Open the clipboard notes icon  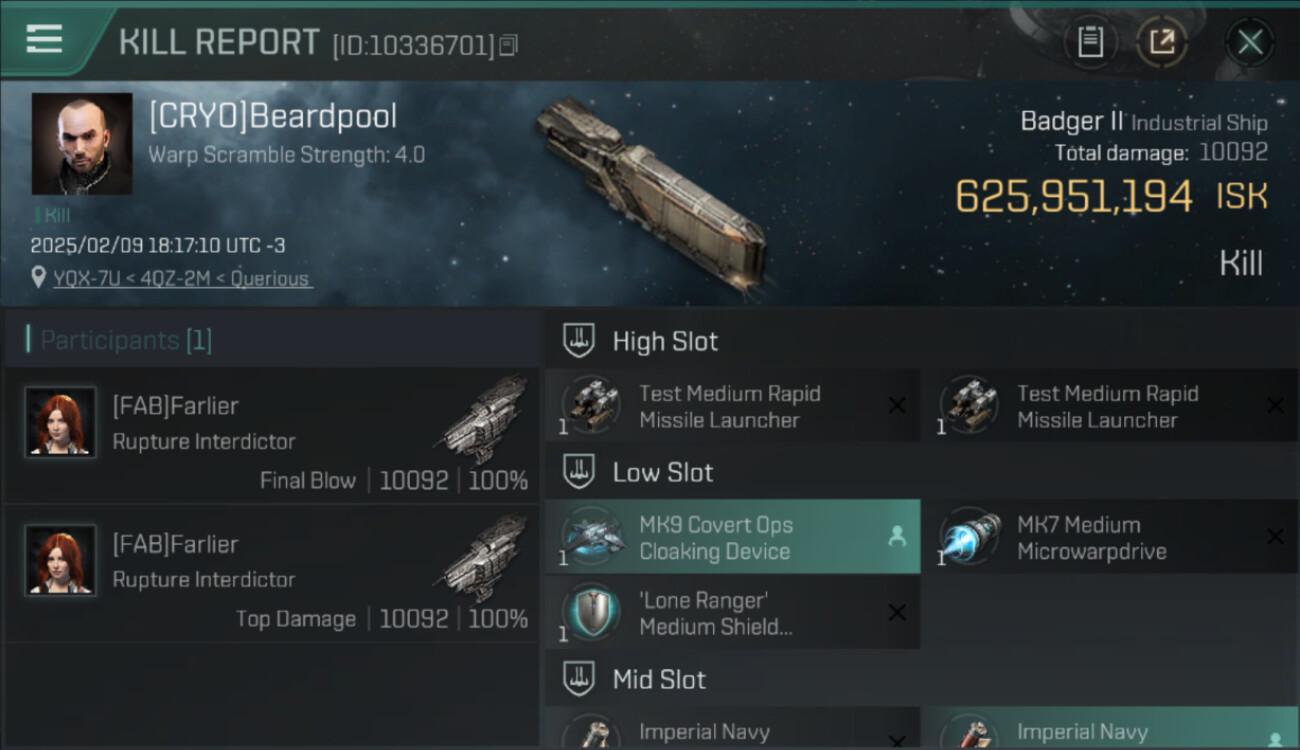tap(1090, 42)
